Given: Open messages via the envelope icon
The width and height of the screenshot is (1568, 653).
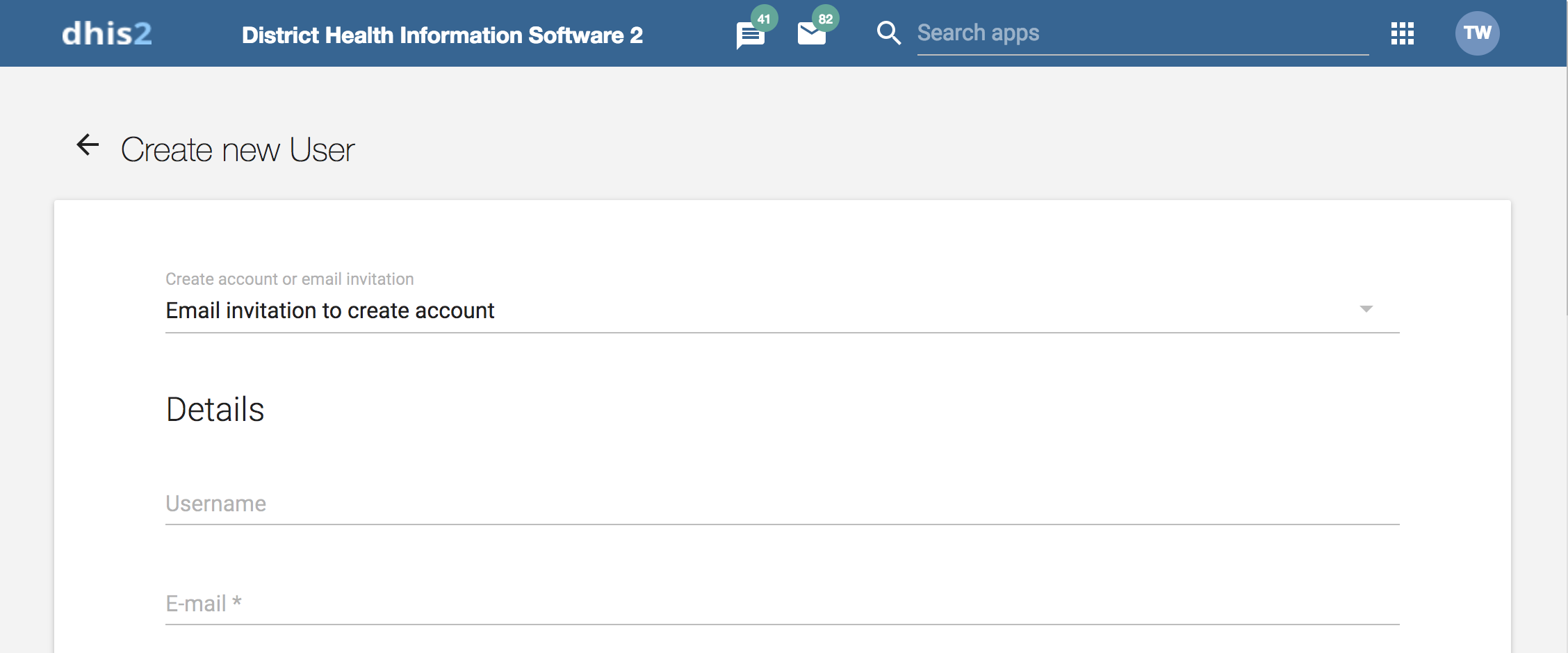Looking at the screenshot, I should coord(810,35).
